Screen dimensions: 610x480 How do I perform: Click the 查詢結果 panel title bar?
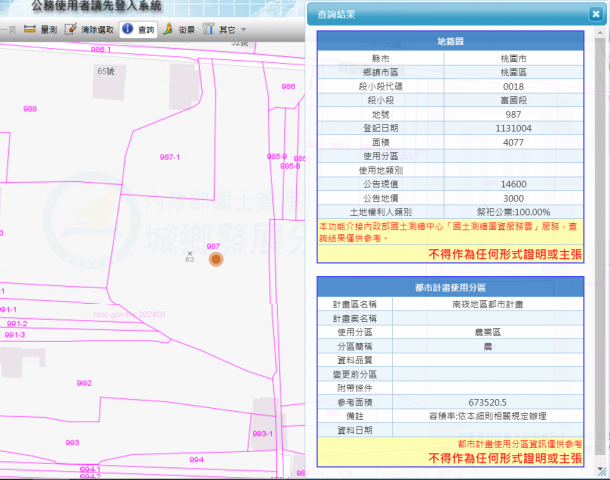coord(440,15)
